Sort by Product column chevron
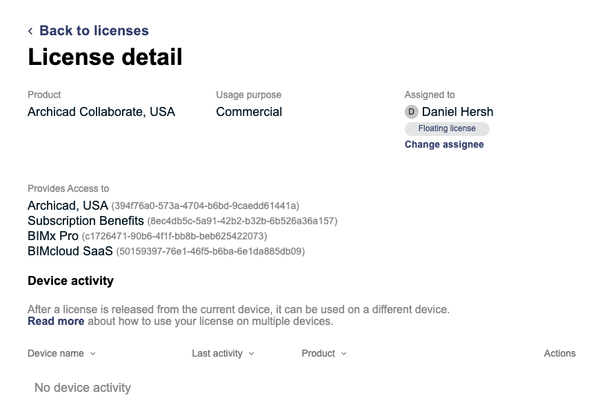Screen dimensions: 600x414 point(343,353)
